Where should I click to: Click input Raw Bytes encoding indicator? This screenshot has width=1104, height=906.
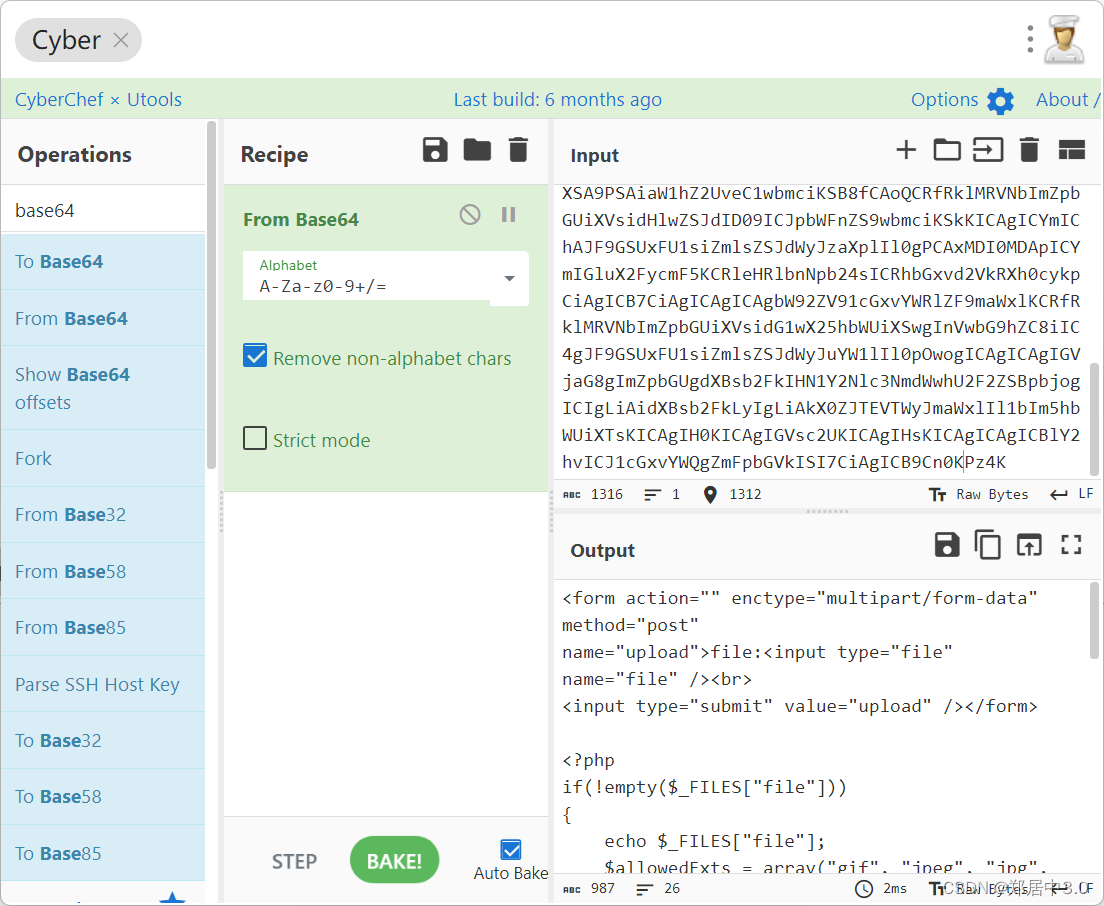(x=979, y=494)
